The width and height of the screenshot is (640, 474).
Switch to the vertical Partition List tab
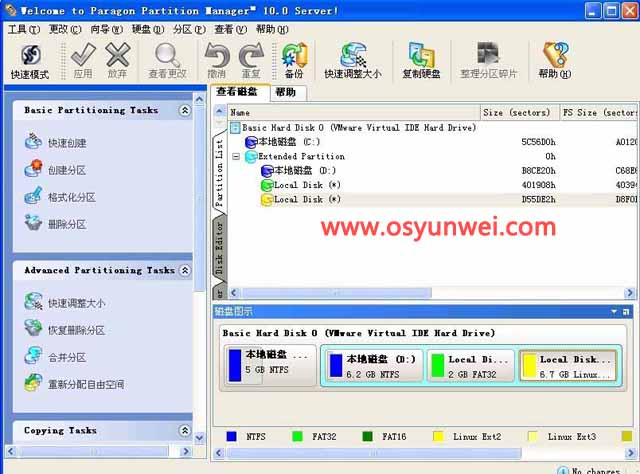(x=219, y=172)
